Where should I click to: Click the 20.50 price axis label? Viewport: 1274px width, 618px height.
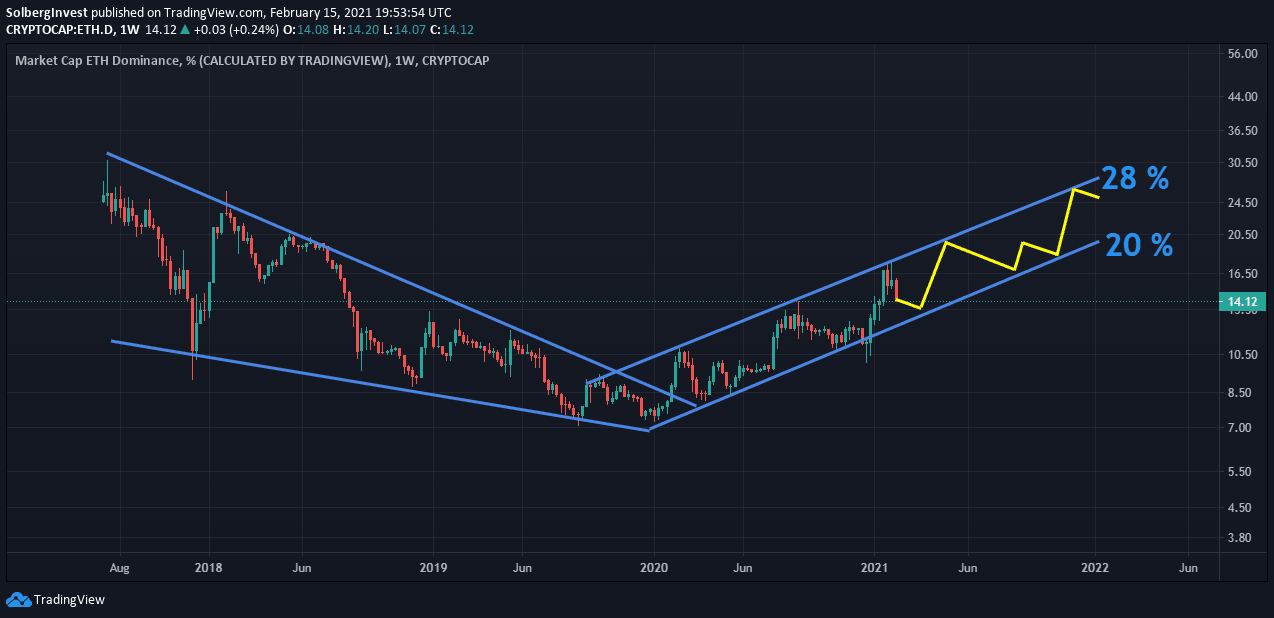(x=1242, y=235)
